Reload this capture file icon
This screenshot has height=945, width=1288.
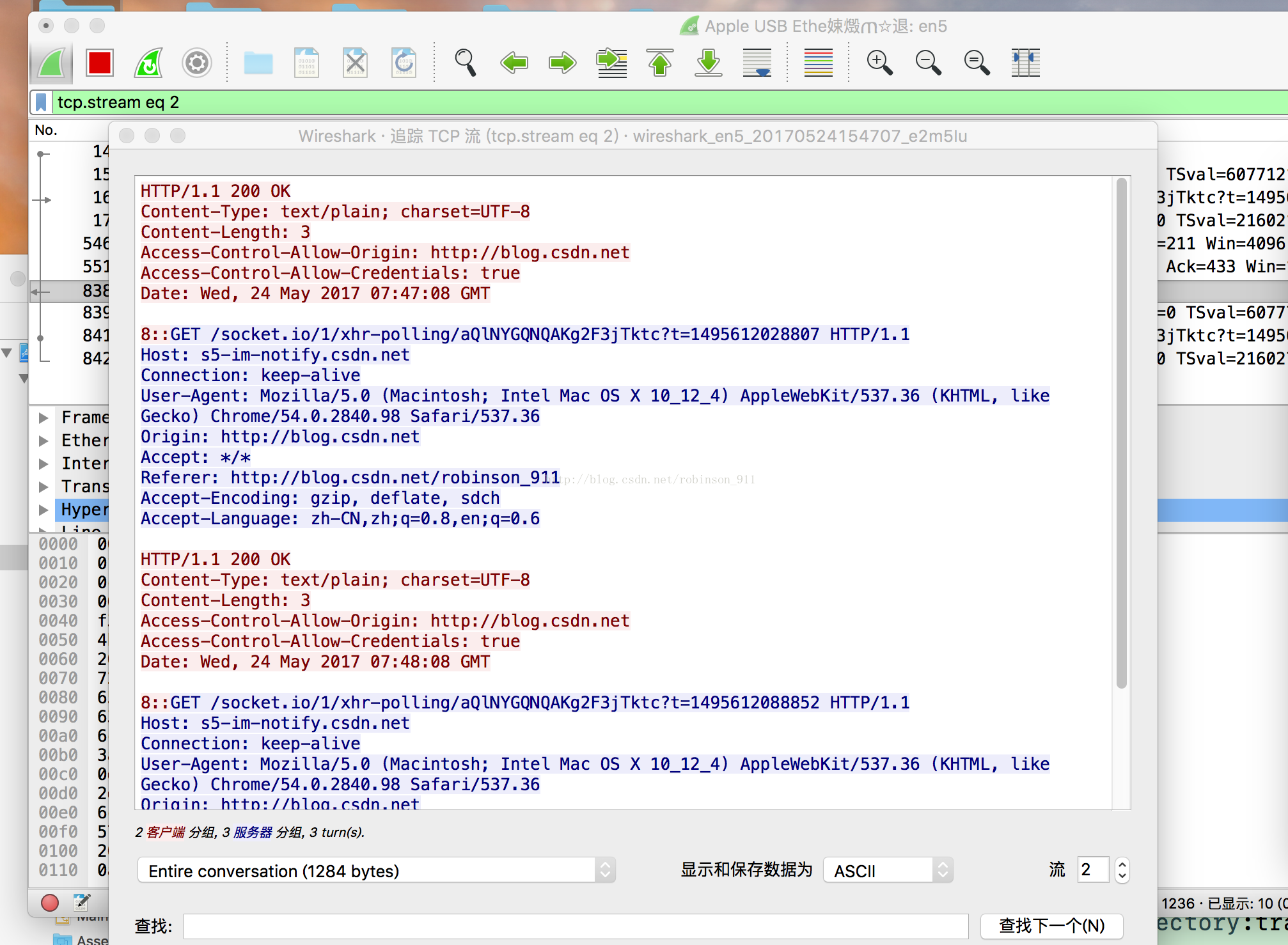coord(404,63)
